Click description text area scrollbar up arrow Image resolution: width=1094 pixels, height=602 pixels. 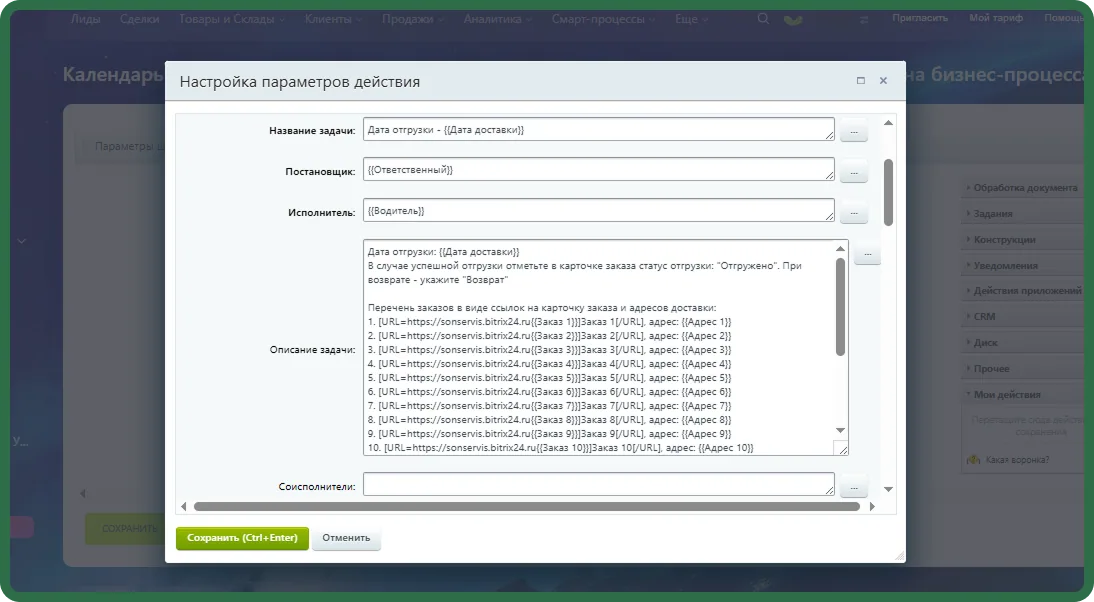[x=841, y=248]
